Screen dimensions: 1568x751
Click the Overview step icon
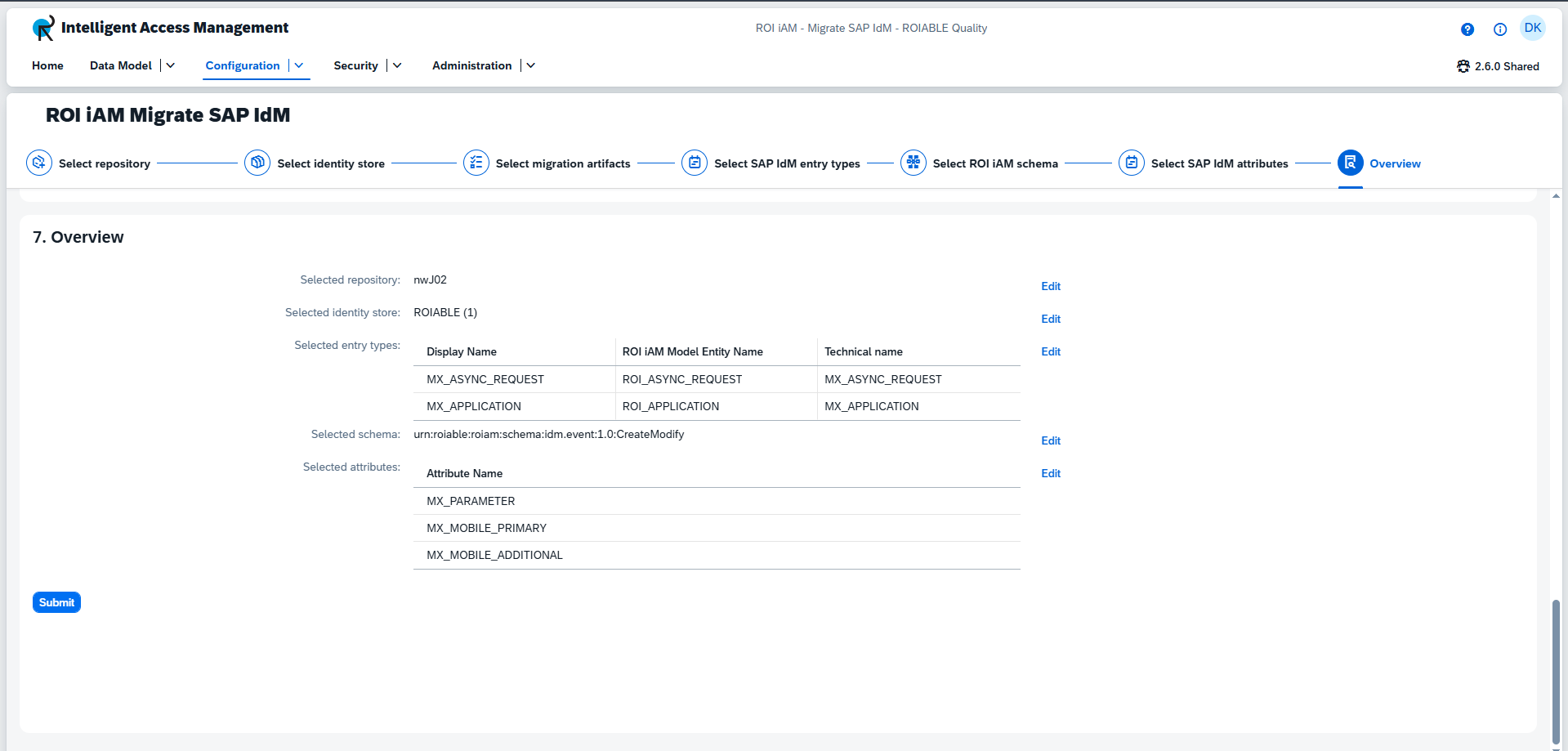tap(1351, 163)
